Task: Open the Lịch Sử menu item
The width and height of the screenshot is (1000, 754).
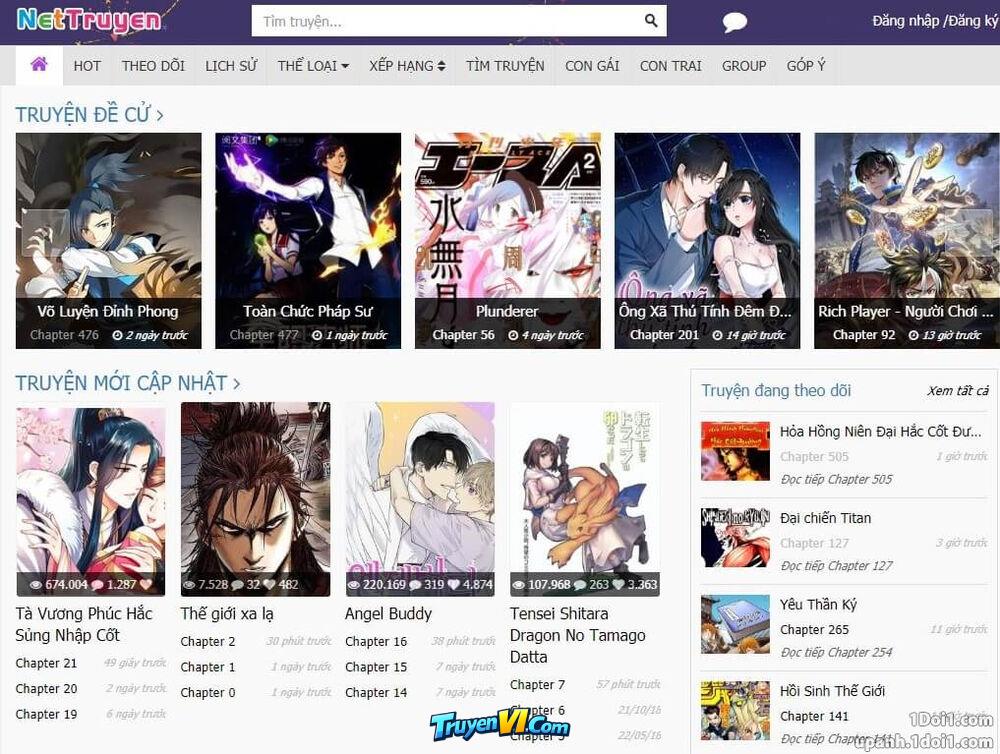Action: pos(231,66)
